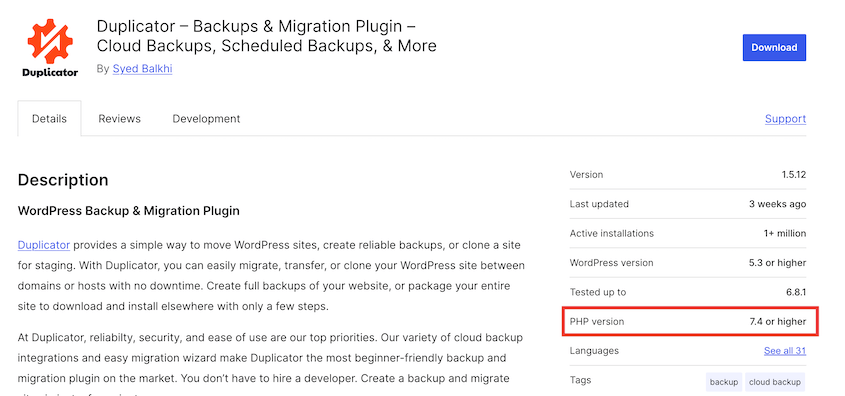Open the Development tab
Screen dimensions: 845x396
pyautogui.click(x=206, y=119)
